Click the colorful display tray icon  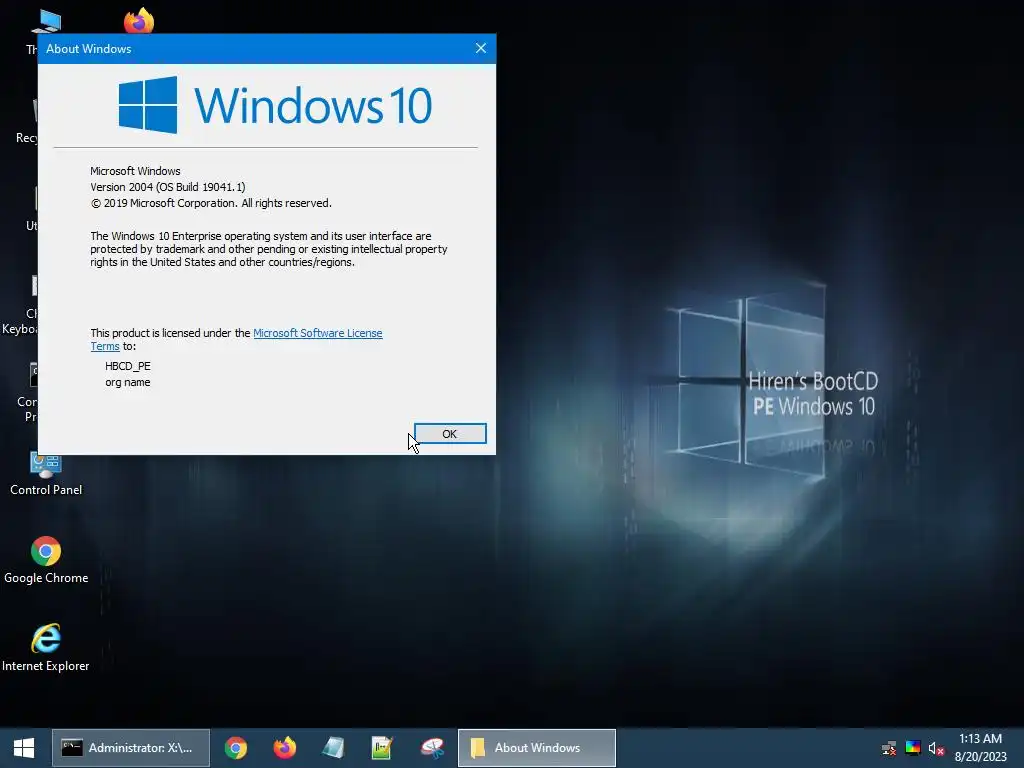point(912,748)
